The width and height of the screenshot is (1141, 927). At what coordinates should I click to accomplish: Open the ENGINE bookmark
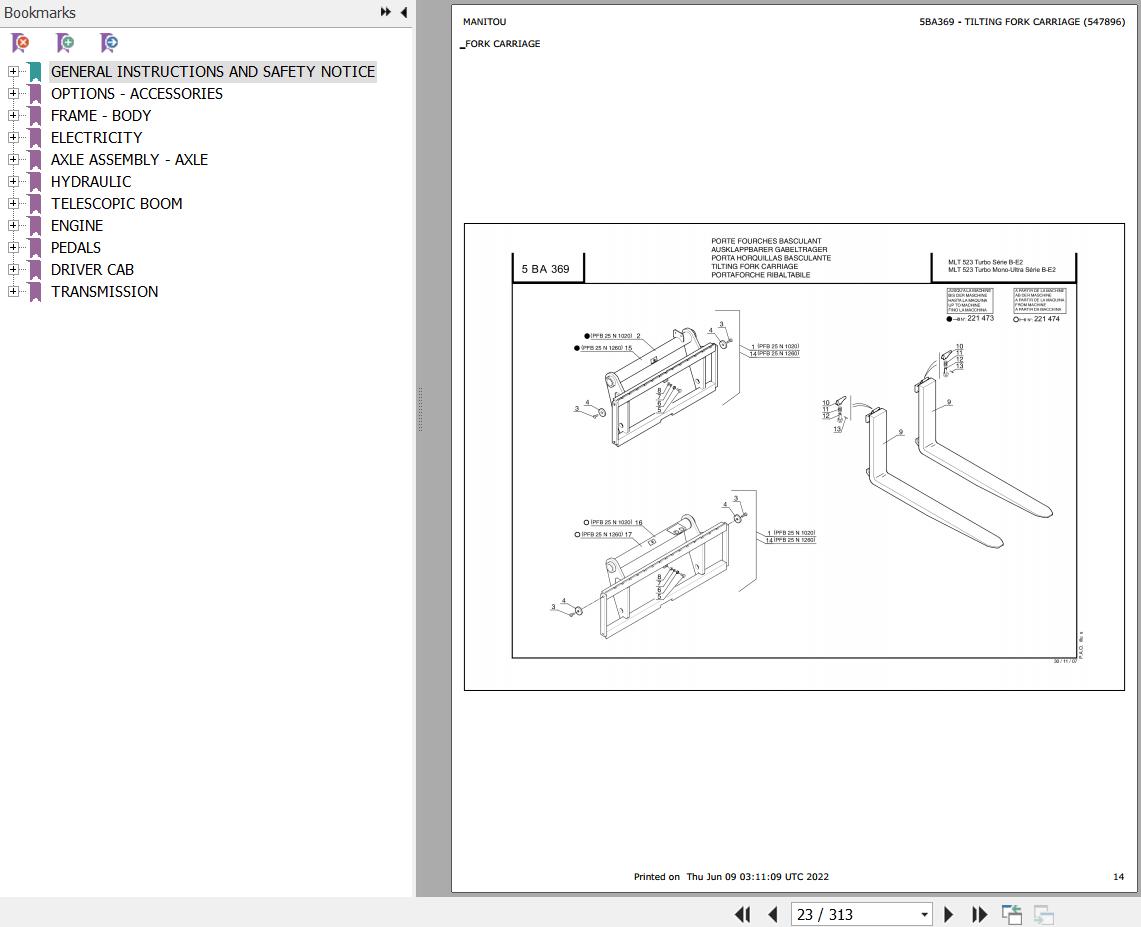point(76,226)
